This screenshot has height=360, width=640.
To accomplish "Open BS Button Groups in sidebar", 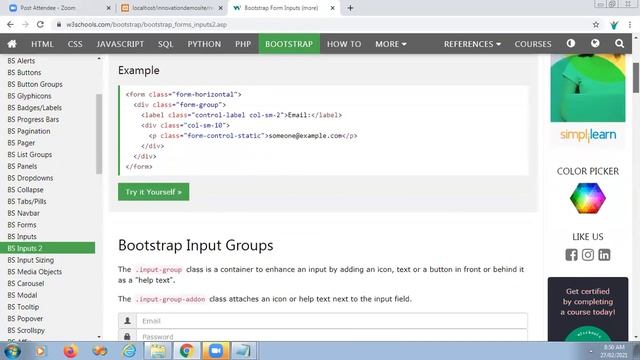I will (x=35, y=84).
